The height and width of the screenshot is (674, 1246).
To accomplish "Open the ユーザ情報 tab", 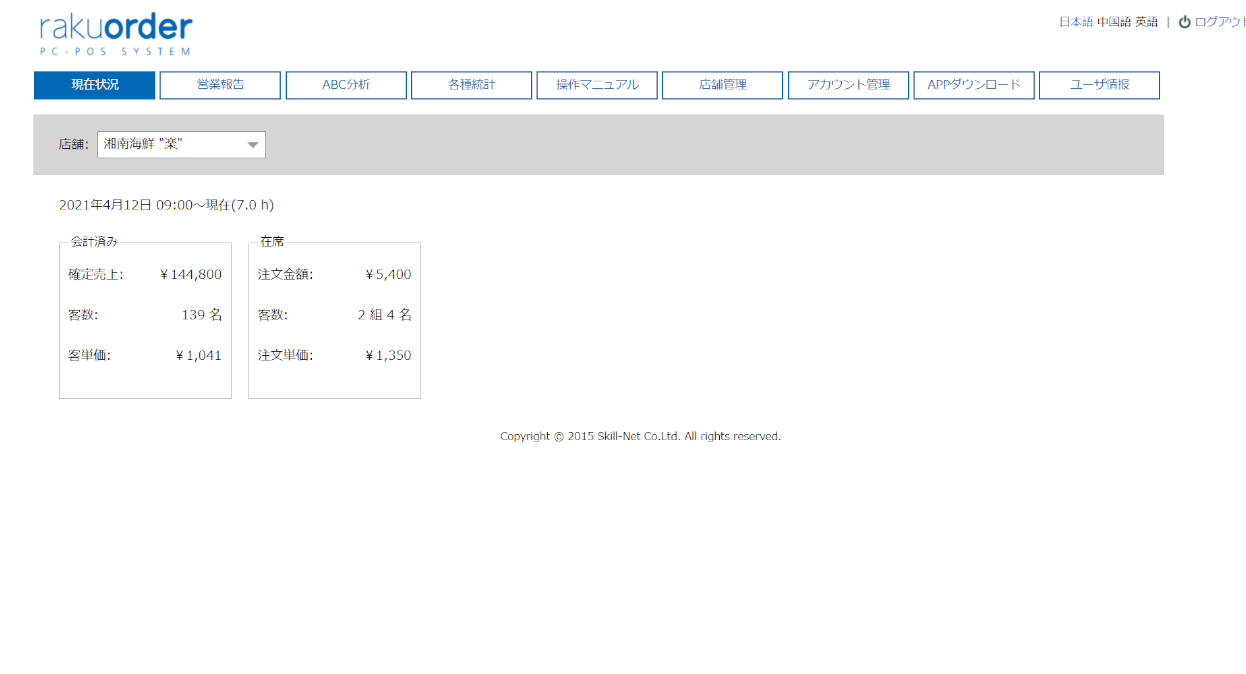I will coord(1099,85).
